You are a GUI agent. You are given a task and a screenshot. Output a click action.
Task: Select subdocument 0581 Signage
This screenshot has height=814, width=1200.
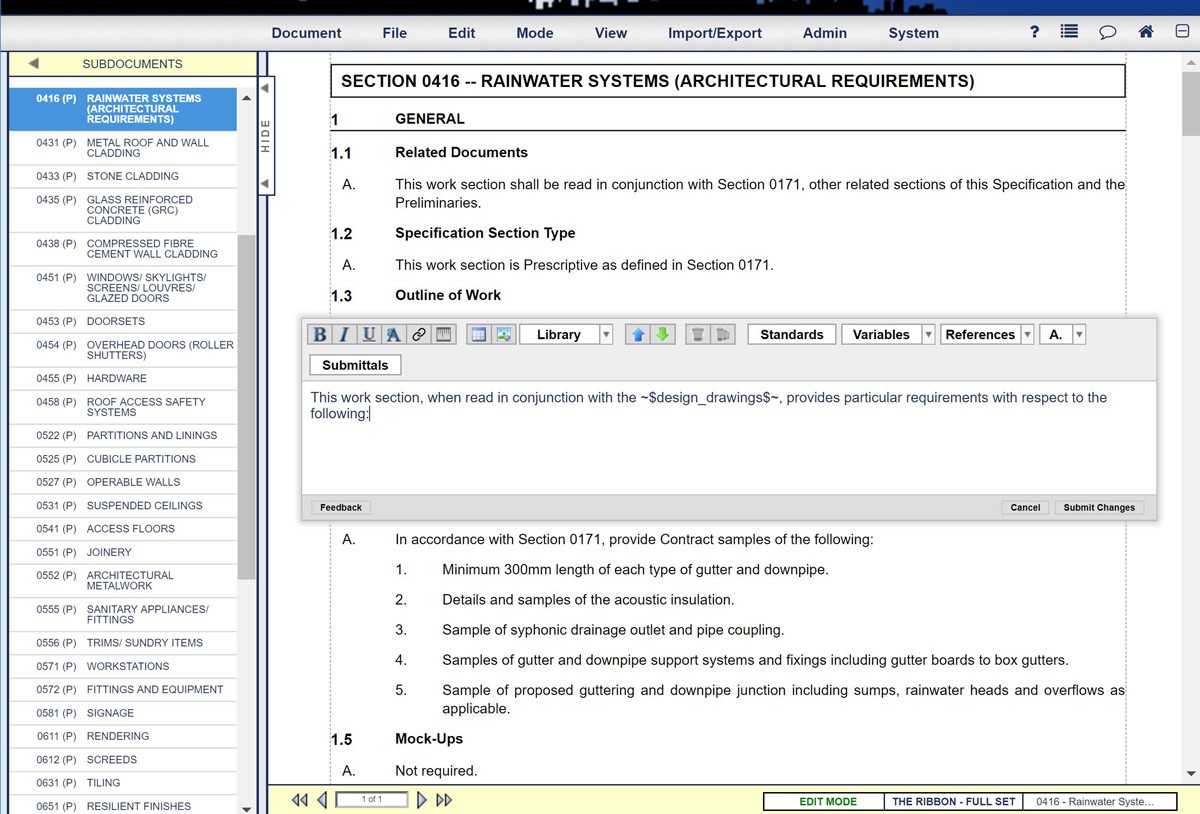123,713
